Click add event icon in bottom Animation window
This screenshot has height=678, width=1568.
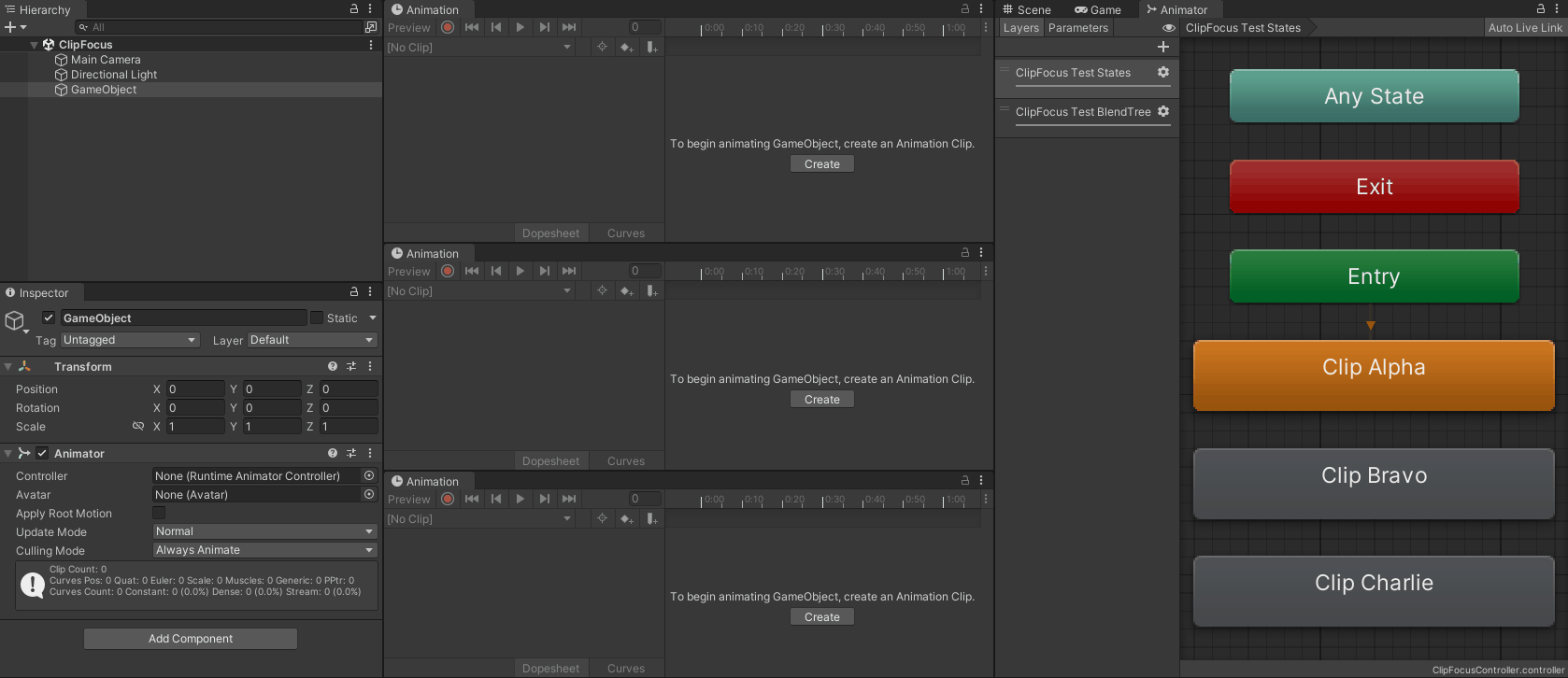pos(652,518)
